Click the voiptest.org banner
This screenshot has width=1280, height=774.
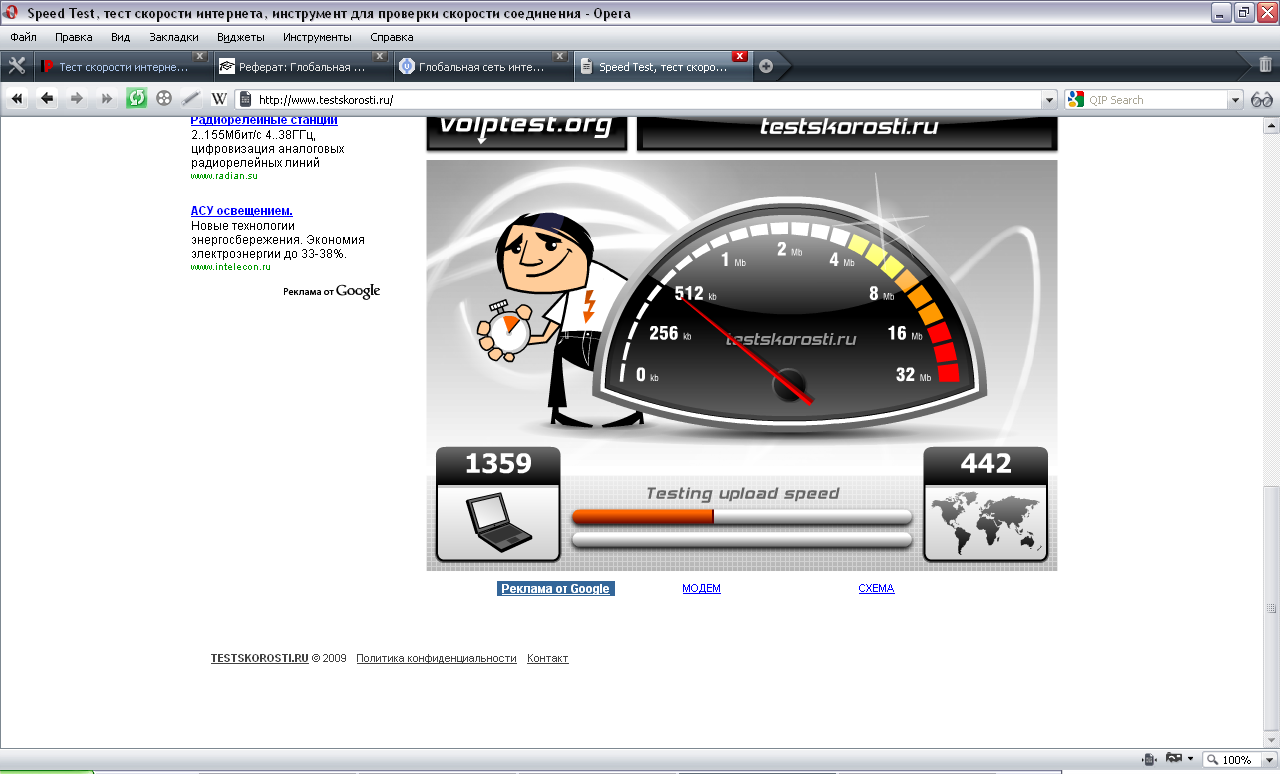pos(527,132)
